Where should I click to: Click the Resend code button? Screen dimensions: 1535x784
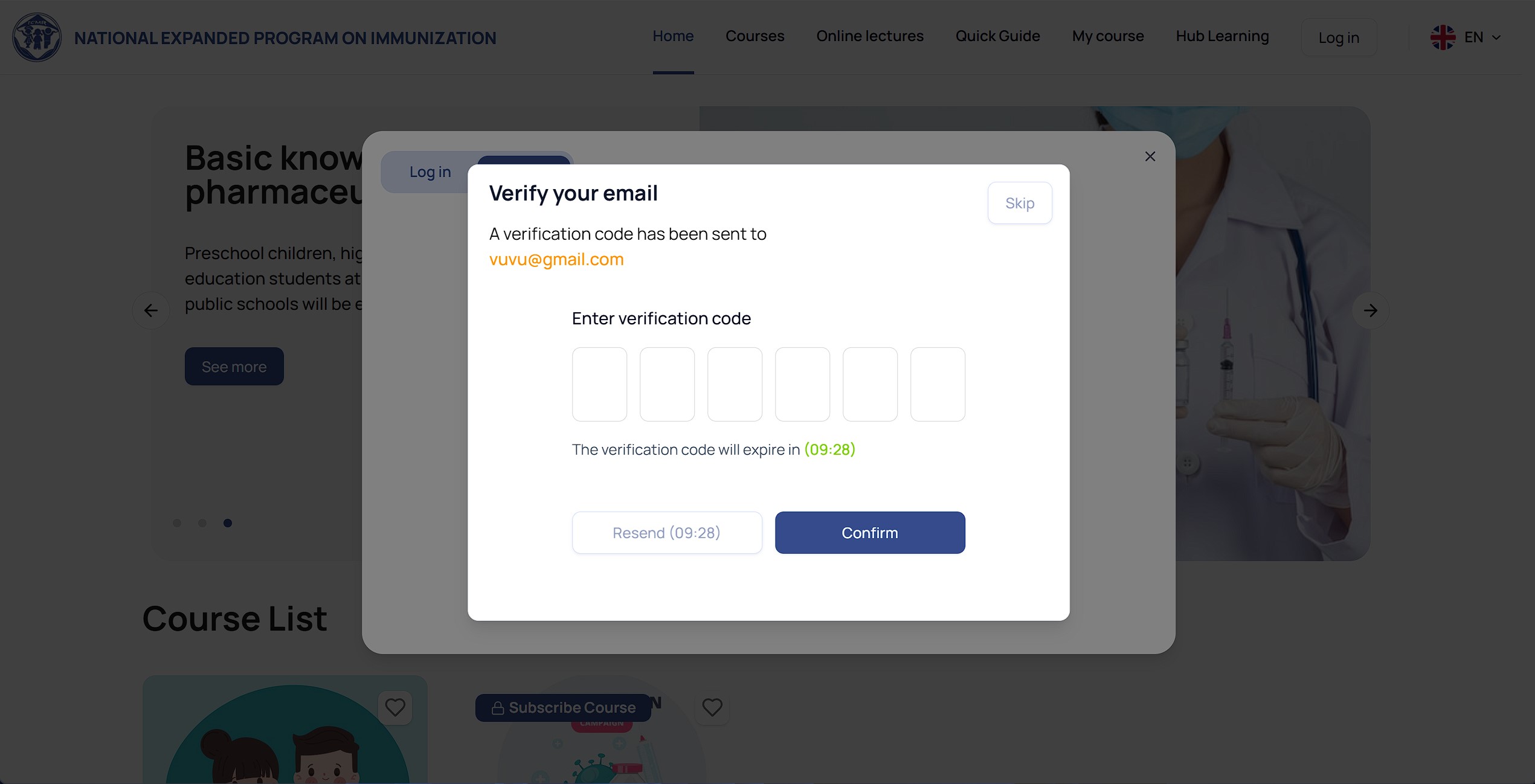click(666, 533)
